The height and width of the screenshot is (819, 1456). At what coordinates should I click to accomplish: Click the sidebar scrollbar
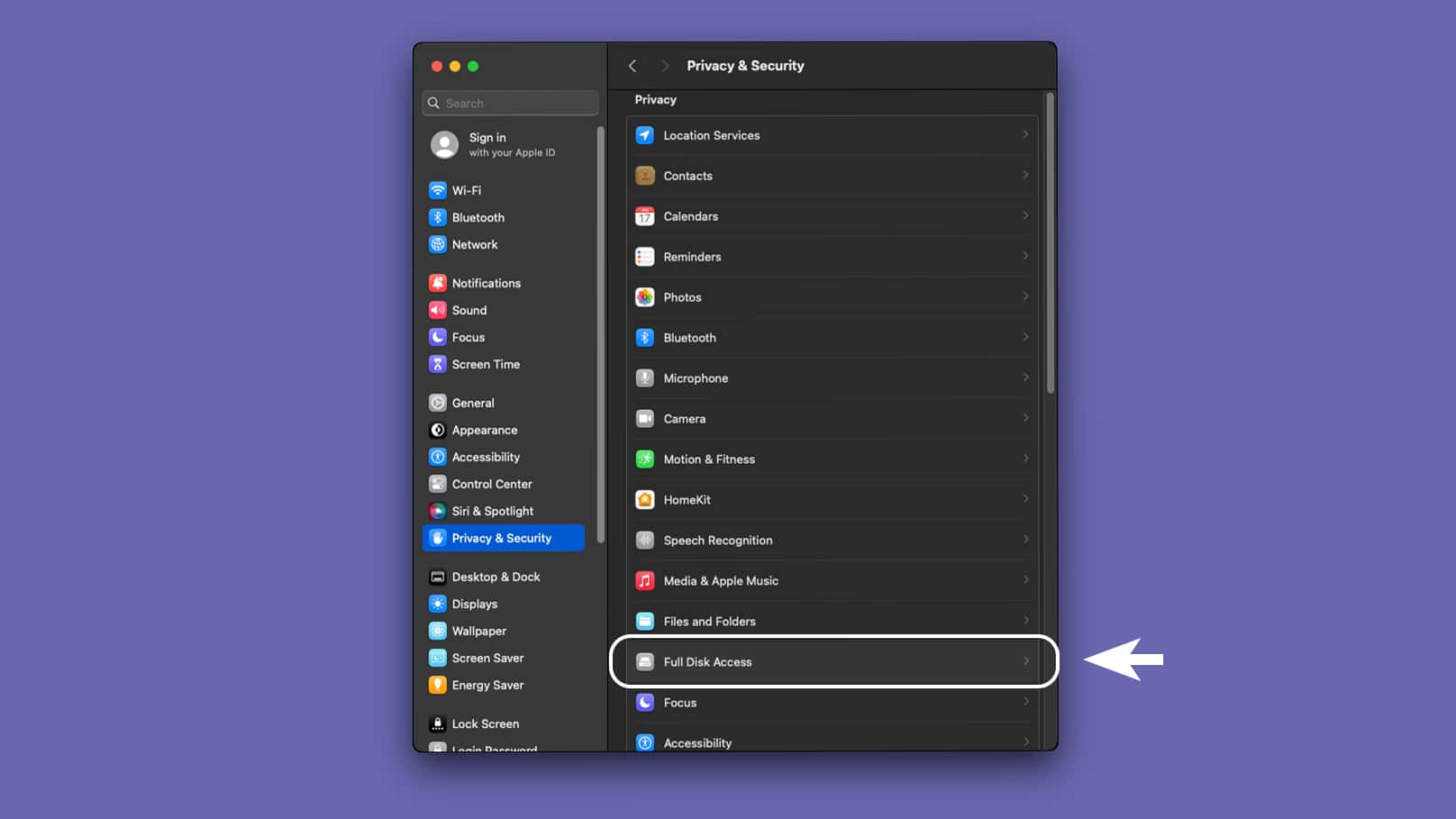coord(600,334)
